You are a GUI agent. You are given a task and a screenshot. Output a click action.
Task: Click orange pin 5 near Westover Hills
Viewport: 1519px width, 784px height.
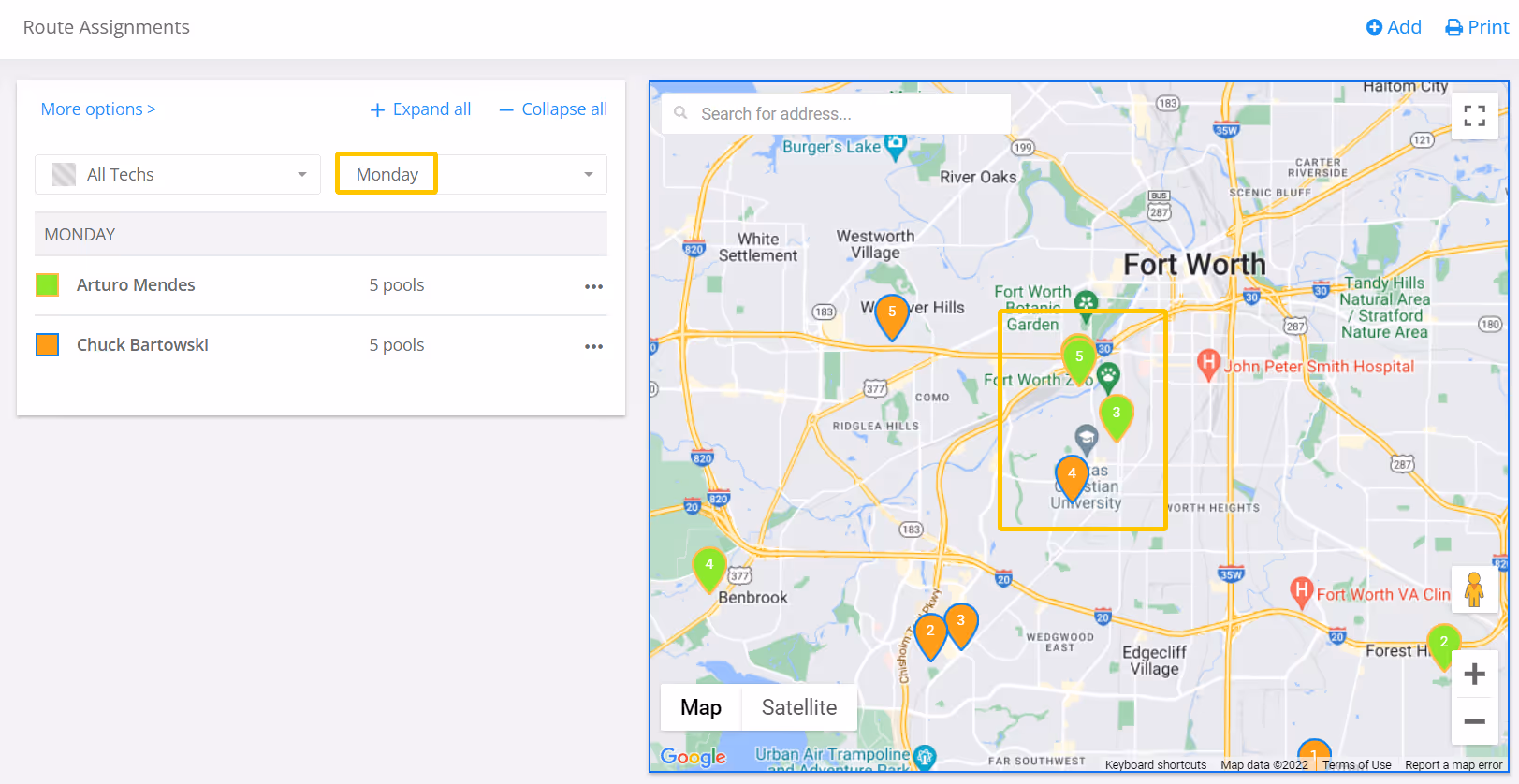click(892, 317)
